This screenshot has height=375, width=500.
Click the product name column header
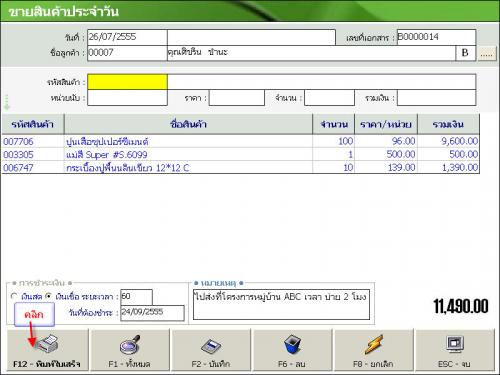[188, 124]
